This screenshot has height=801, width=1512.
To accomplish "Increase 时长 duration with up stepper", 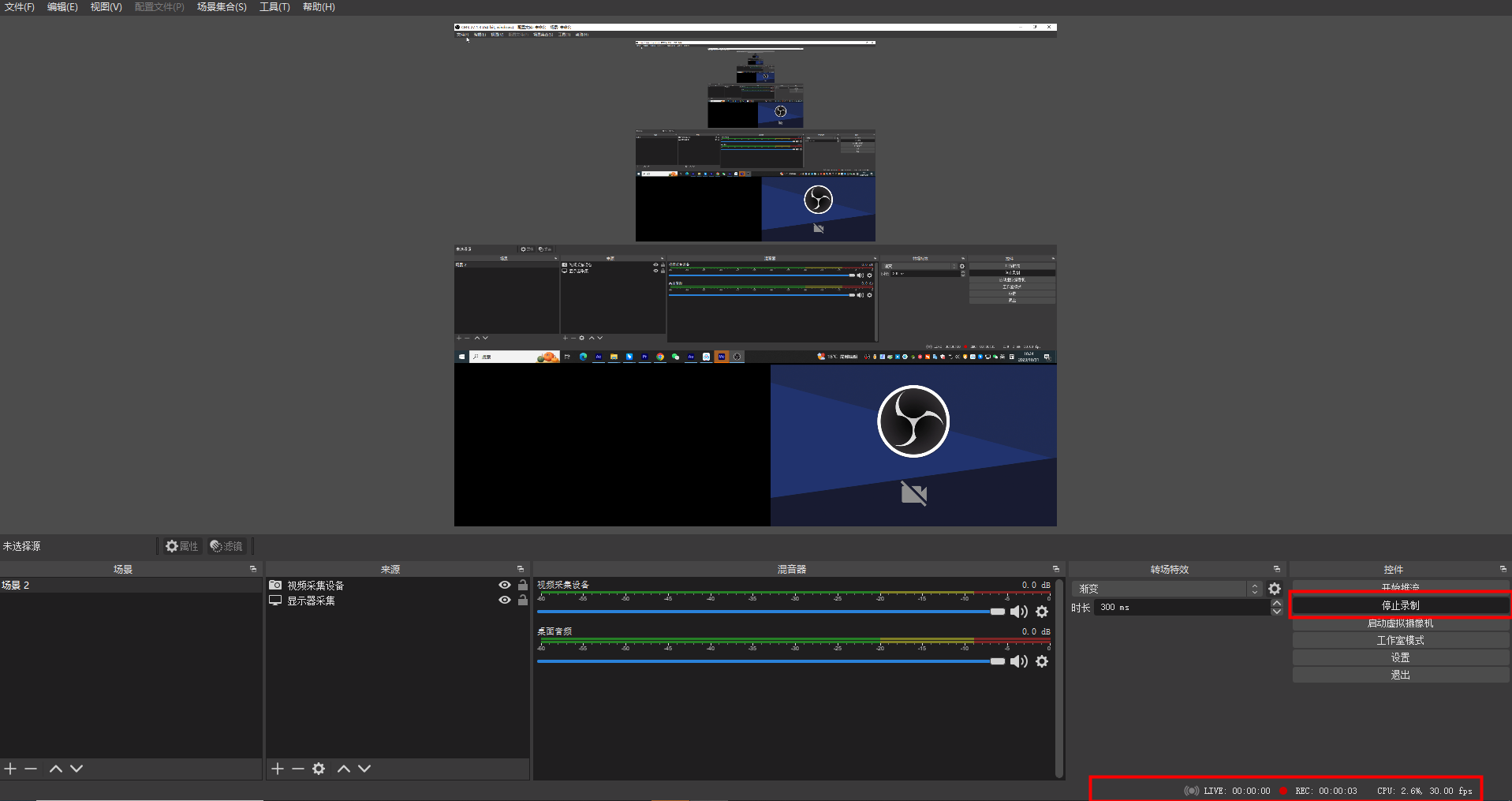I will click(1277, 604).
